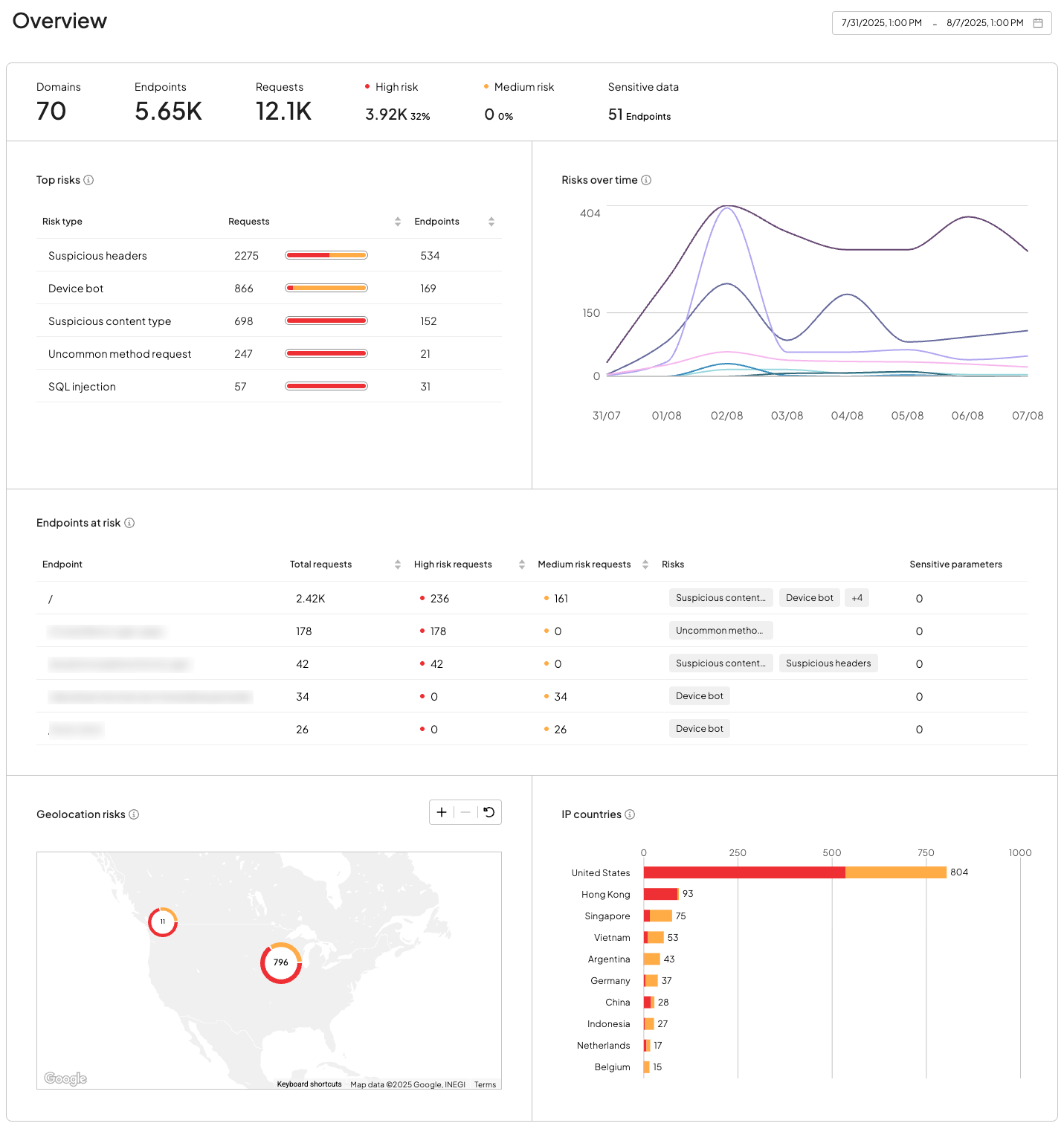This screenshot has width=1064, height=1129.
Task: Click the United States bar in IP countries
Action: (x=794, y=872)
